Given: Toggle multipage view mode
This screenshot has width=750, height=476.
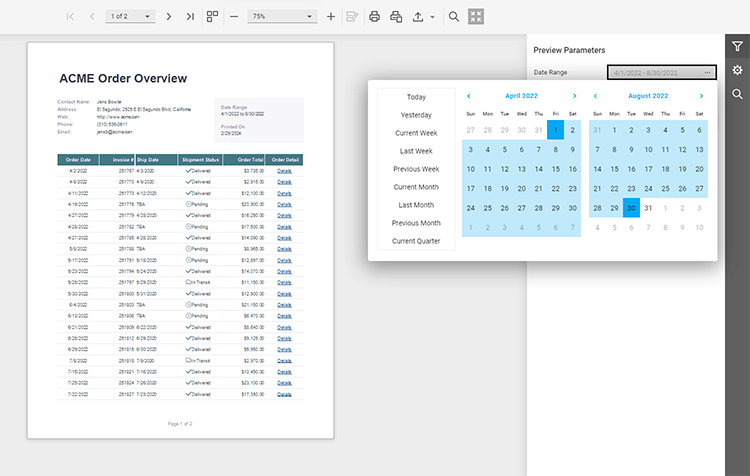Looking at the screenshot, I should tap(212, 17).
